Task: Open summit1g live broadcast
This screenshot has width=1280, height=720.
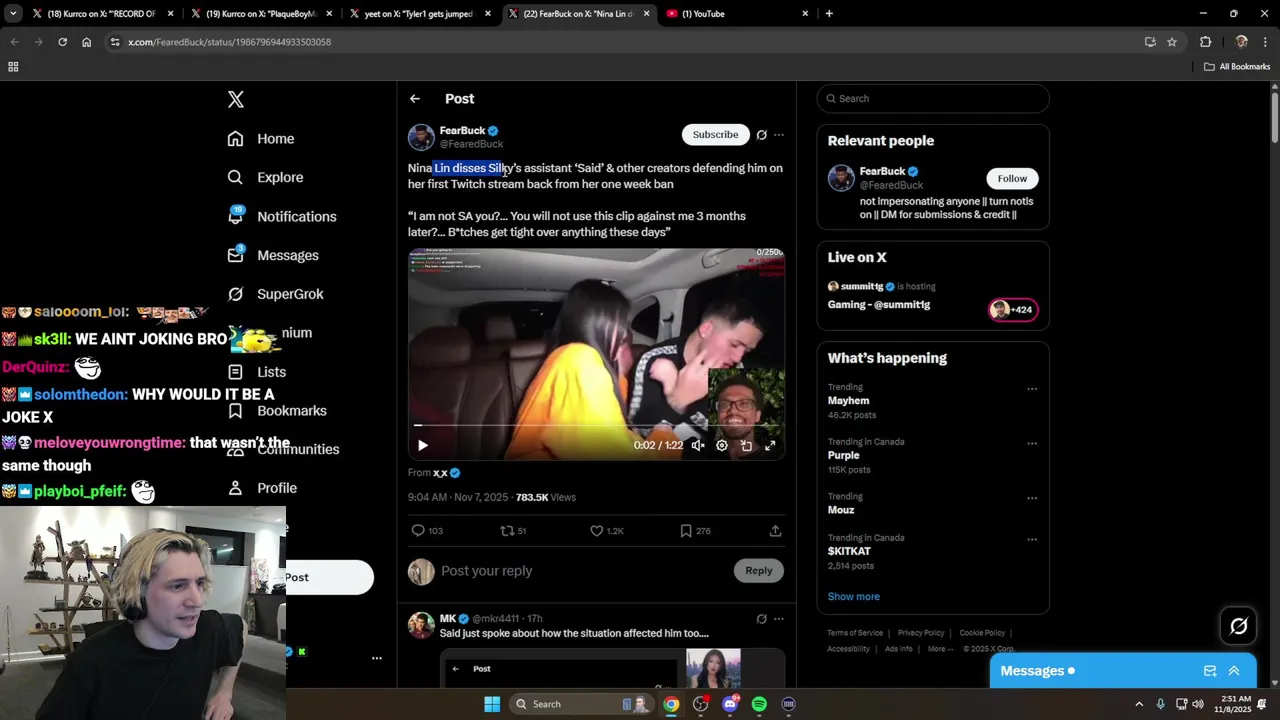Action: pyautogui.click(x=933, y=296)
